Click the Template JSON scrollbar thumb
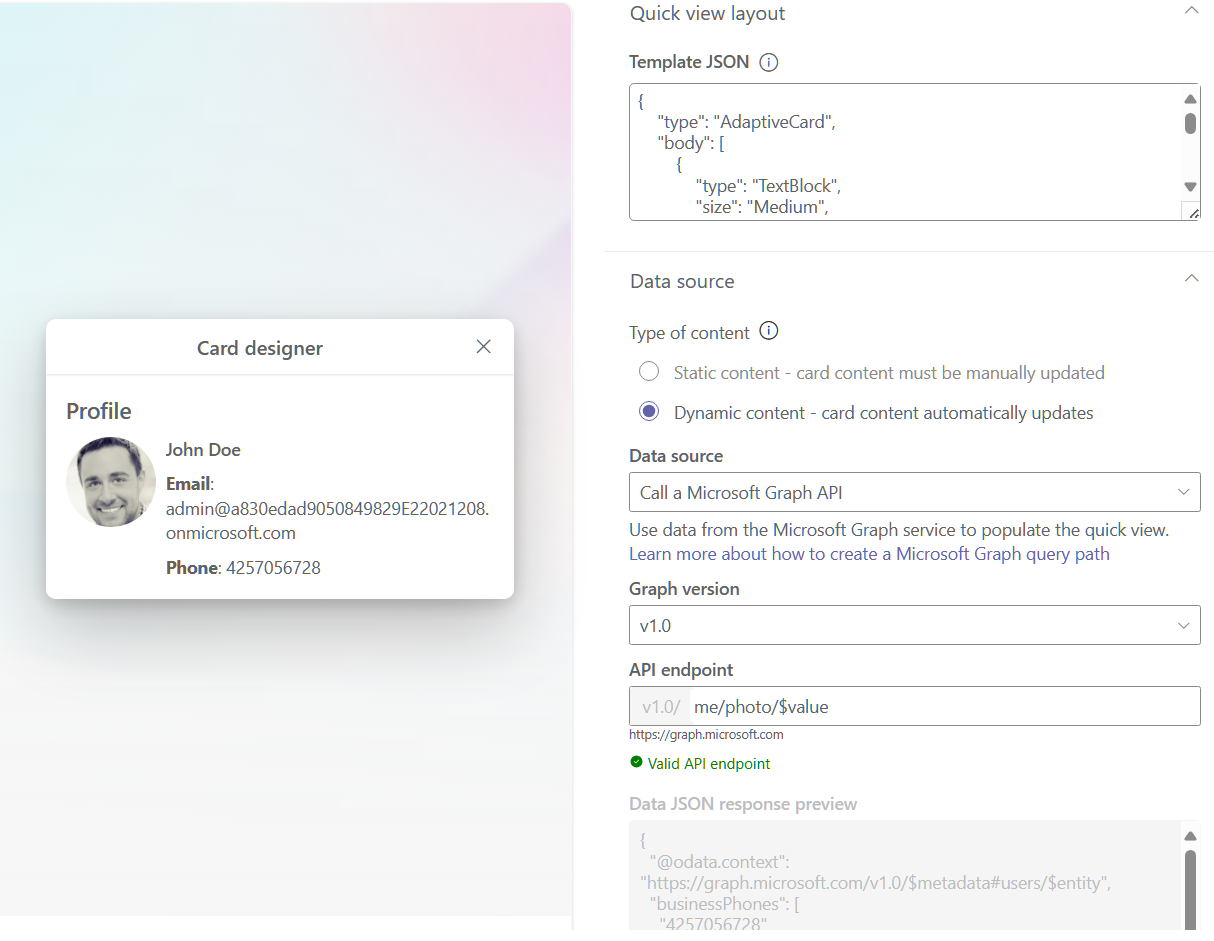Image resolution: width=1214 pixels, height=941 pixels. pos(1190,123)
